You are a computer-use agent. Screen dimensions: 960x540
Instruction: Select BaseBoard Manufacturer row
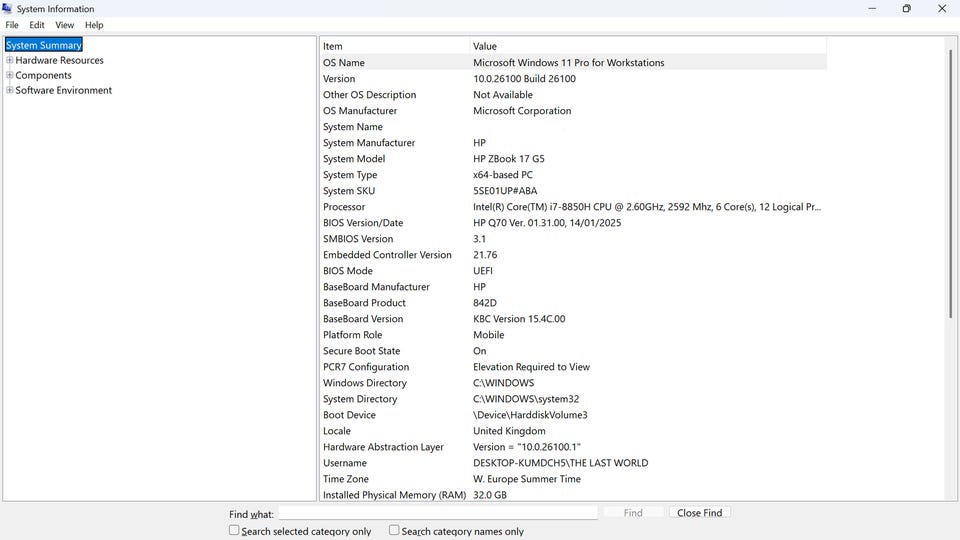pos(573,287)
